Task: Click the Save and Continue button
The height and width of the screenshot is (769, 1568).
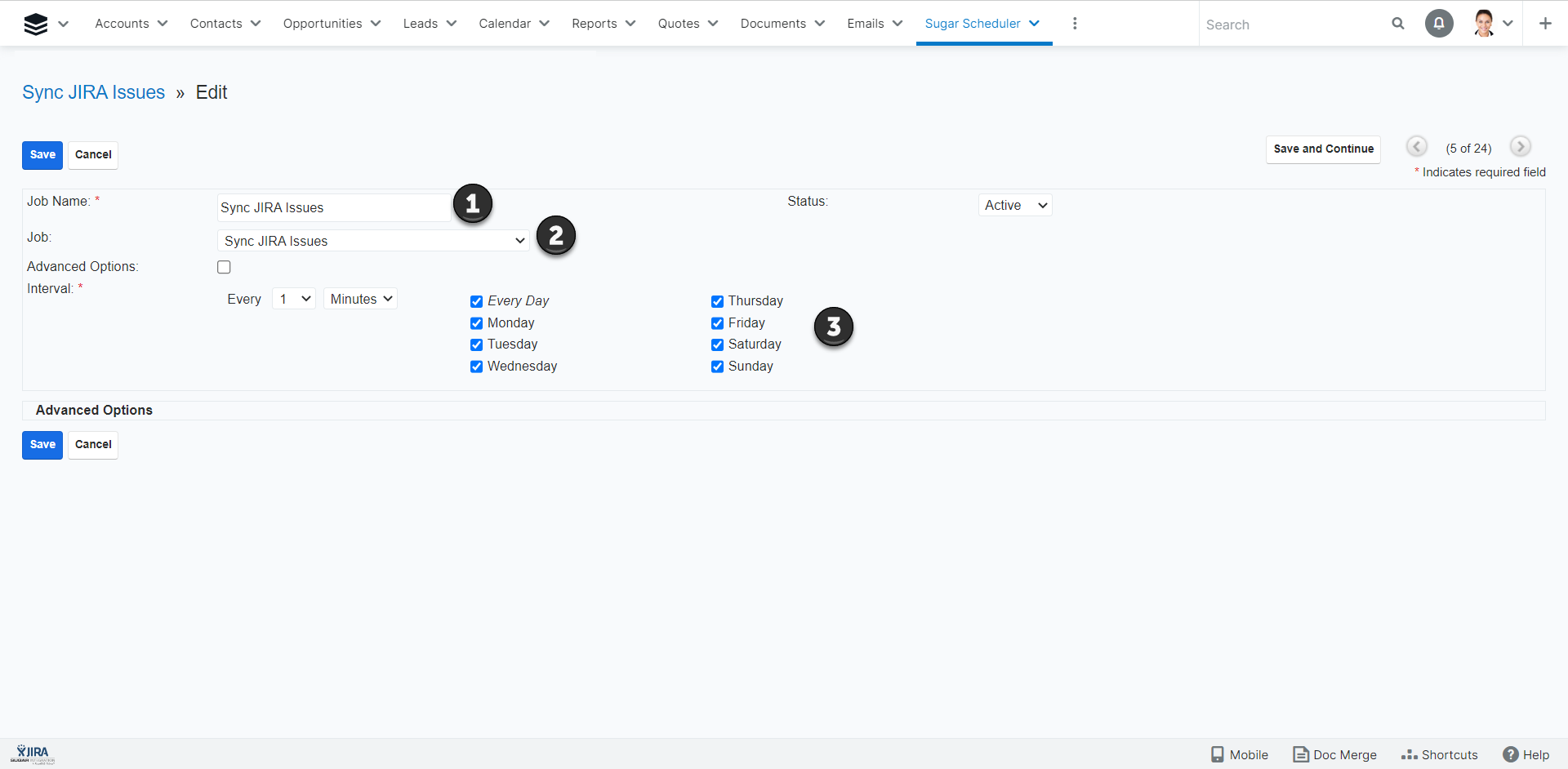Action: [x=1322, y=149]
